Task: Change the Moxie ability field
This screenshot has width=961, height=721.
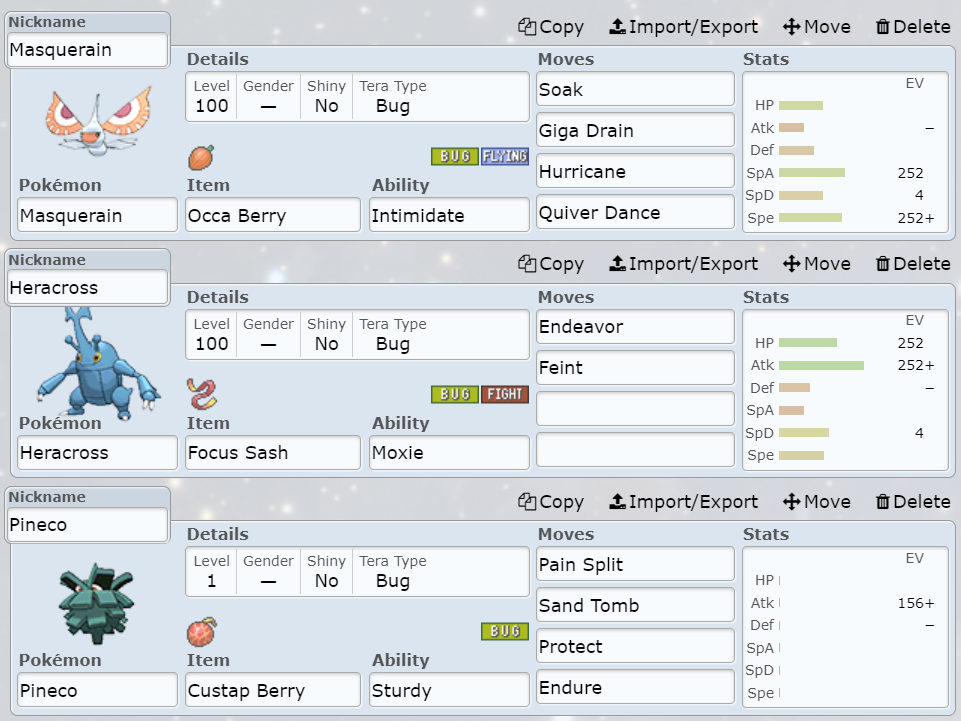Action: 449,452
